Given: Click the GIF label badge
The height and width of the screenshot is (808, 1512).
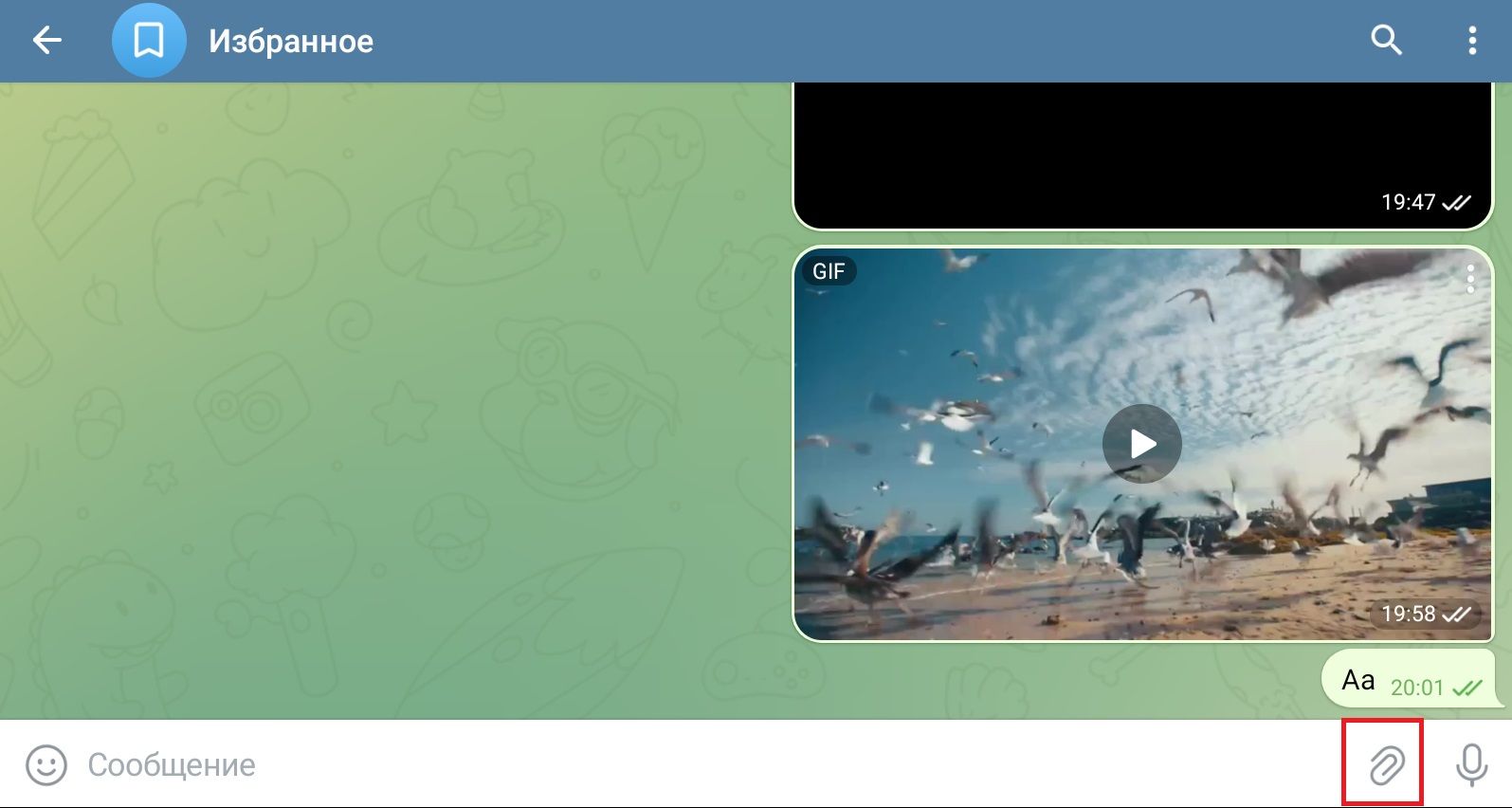Looking at the screenshot, I should 829,271.
